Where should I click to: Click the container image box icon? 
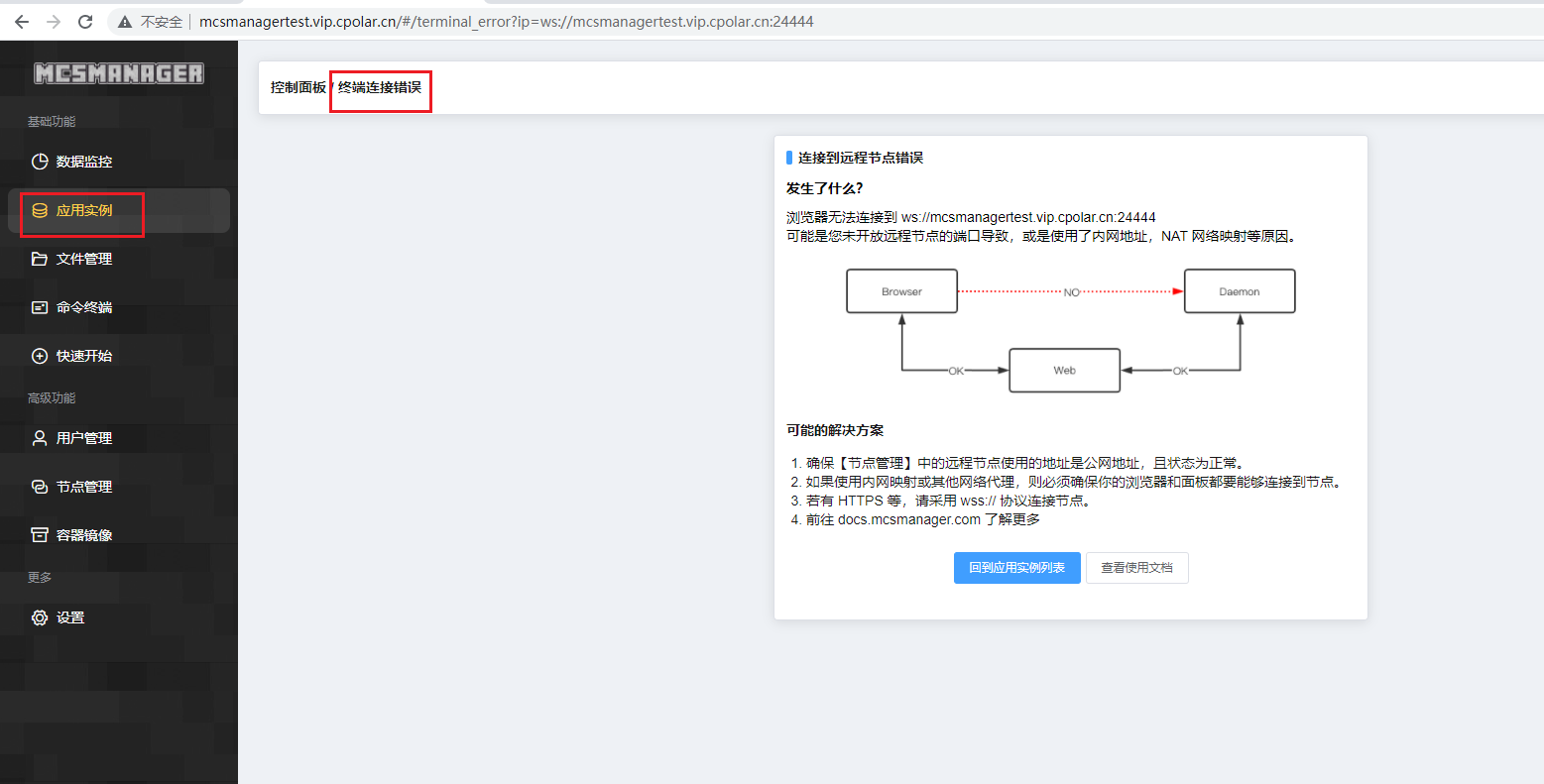point(40,535)
